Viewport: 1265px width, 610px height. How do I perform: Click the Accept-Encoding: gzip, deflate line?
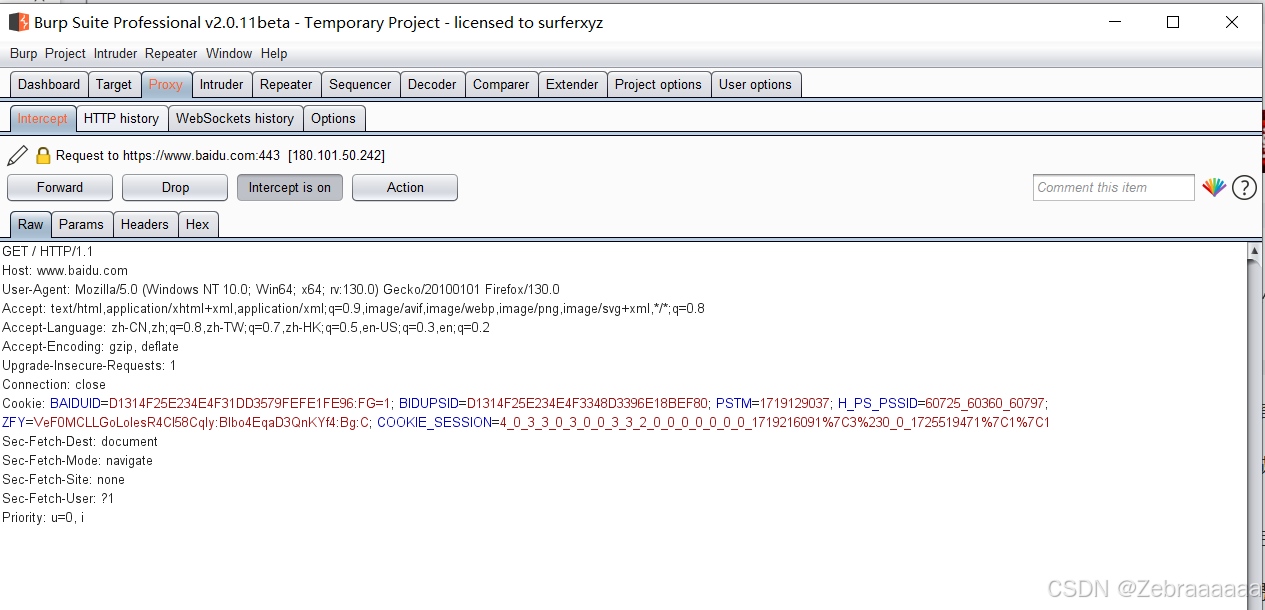pos(90,346)
